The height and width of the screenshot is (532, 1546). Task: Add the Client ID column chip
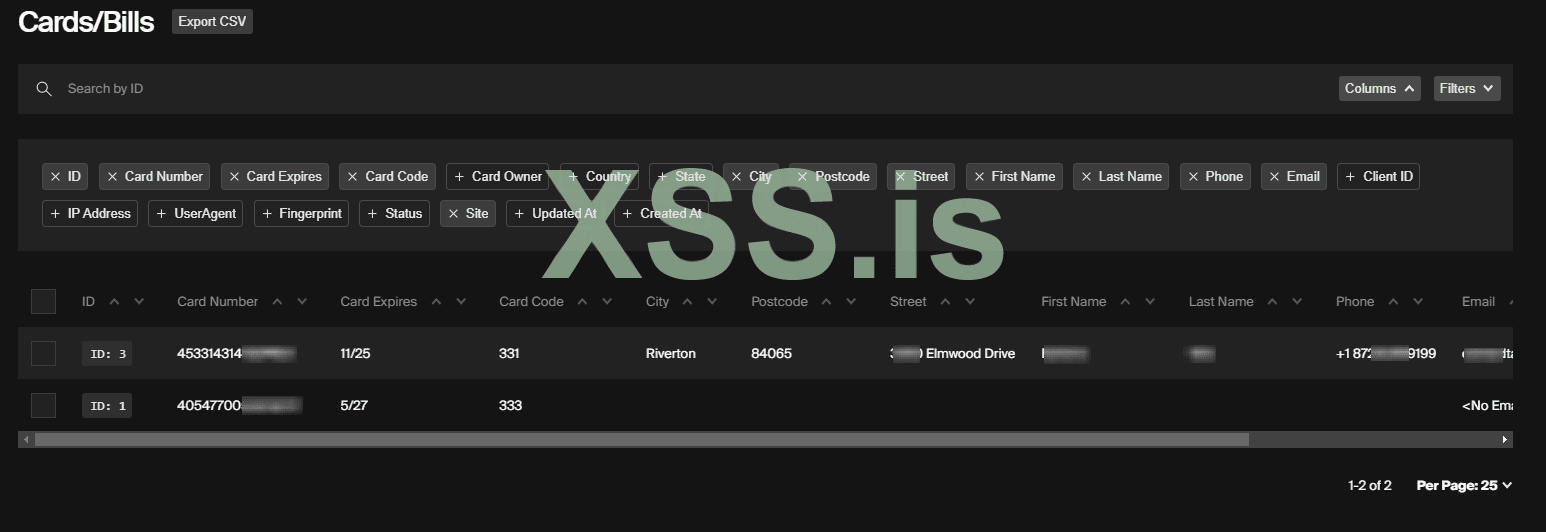1378,177
